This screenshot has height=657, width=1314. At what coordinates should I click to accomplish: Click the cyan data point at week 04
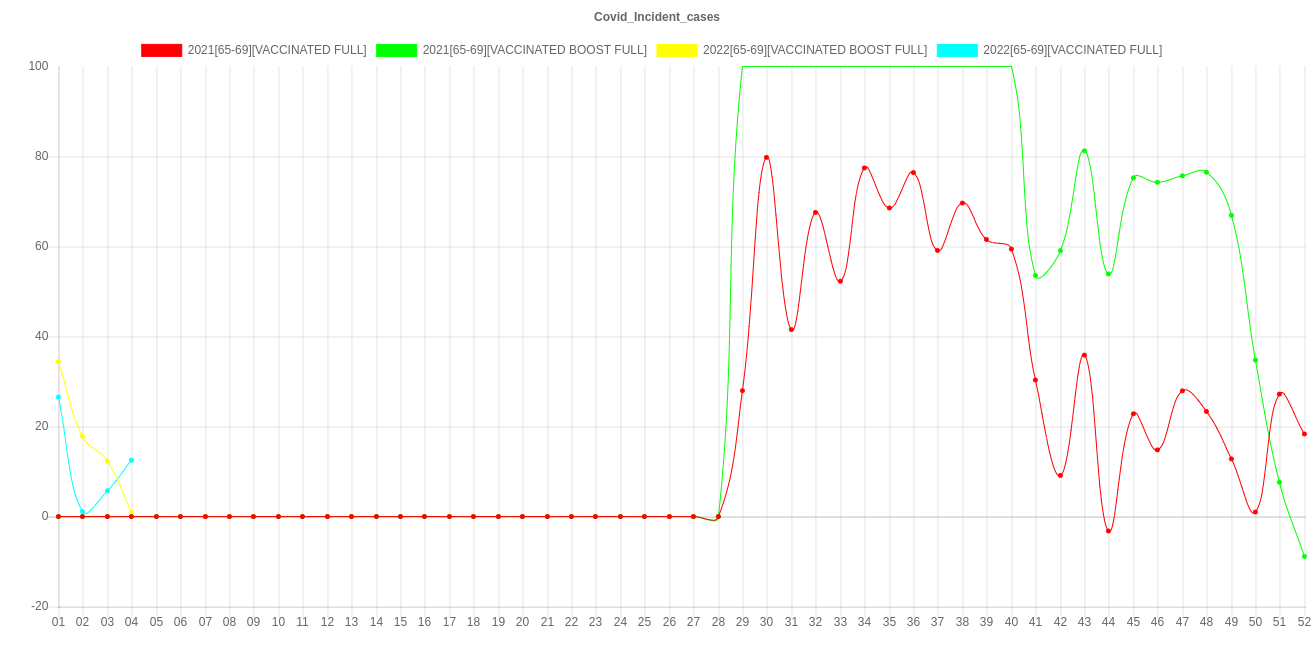tap(131, 460)
